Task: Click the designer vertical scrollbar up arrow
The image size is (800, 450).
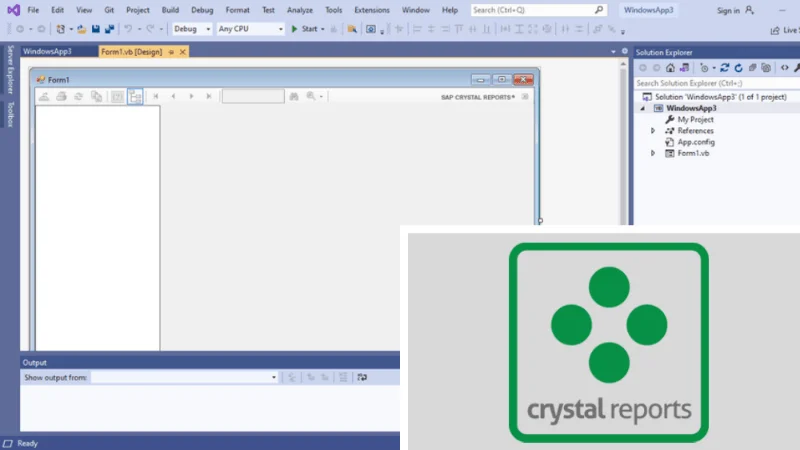Action: click(623, 64)
